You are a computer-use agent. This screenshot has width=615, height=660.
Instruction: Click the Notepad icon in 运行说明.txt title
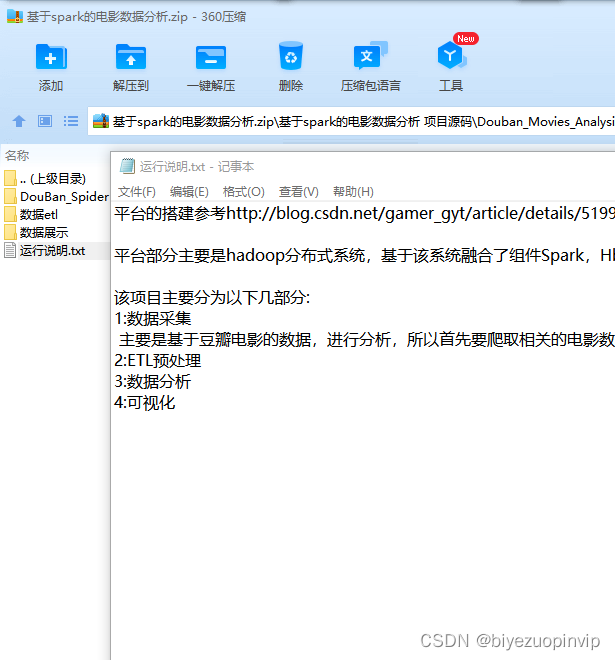(x=128, y=166)
